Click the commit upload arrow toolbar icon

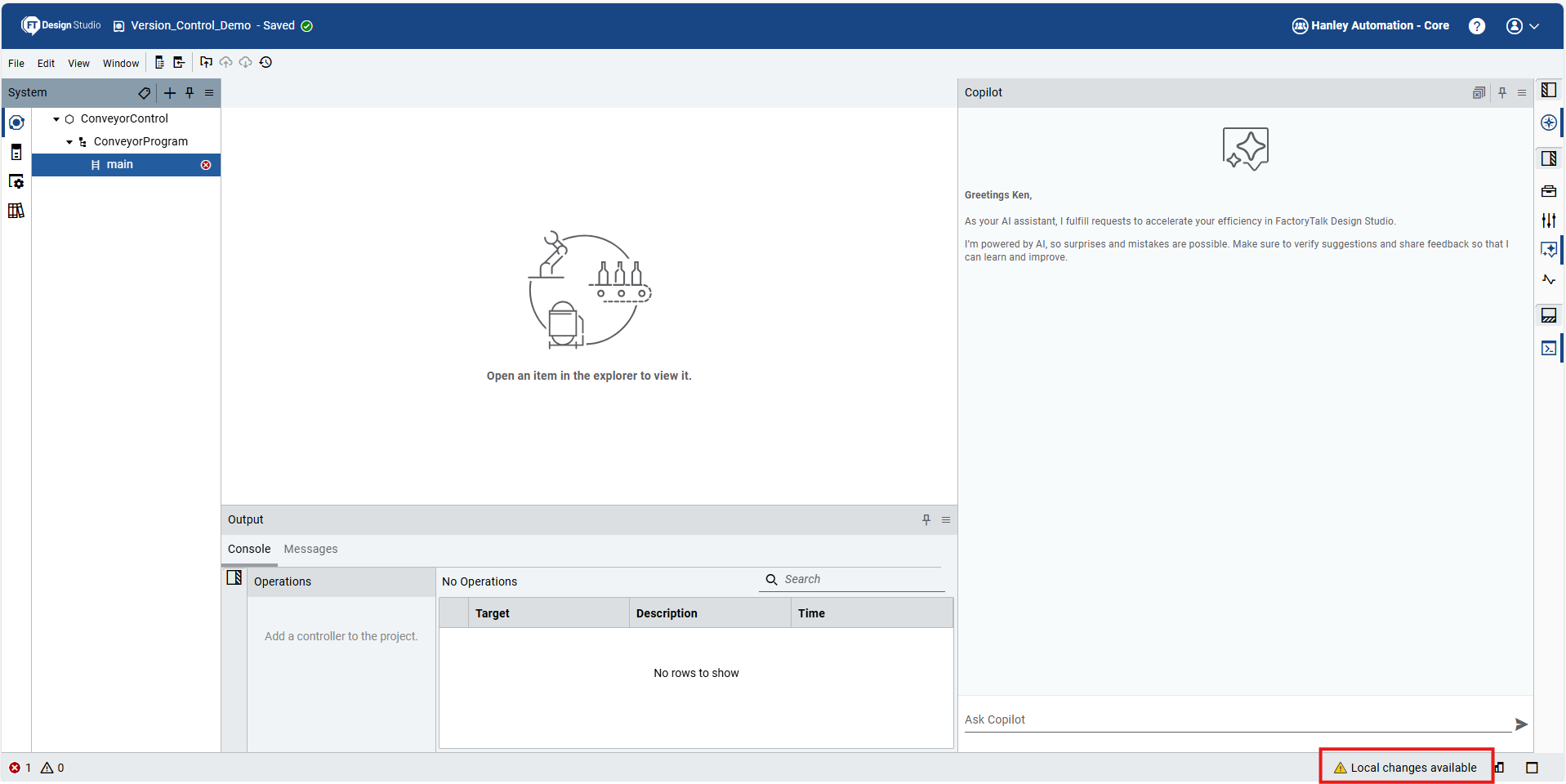[206, 62]
